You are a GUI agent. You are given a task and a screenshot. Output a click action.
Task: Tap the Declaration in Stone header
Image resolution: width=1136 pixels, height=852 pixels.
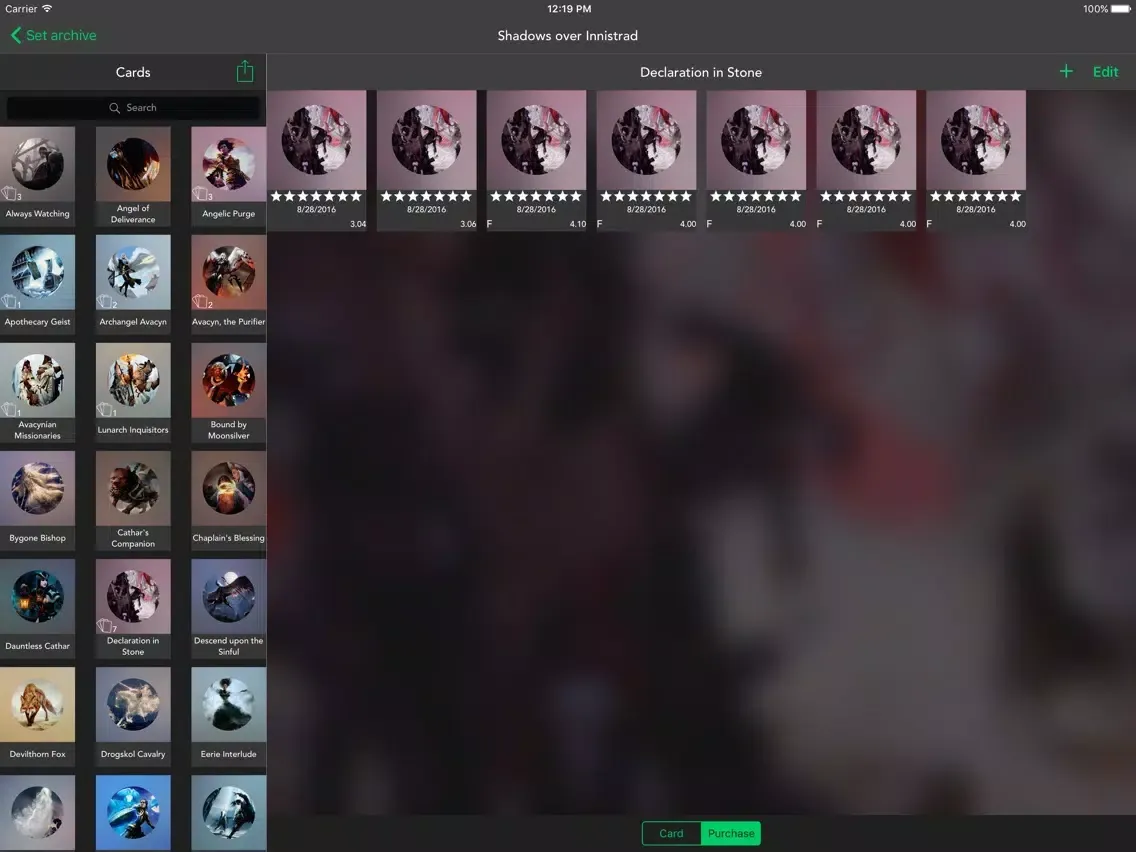coord(701,72)
